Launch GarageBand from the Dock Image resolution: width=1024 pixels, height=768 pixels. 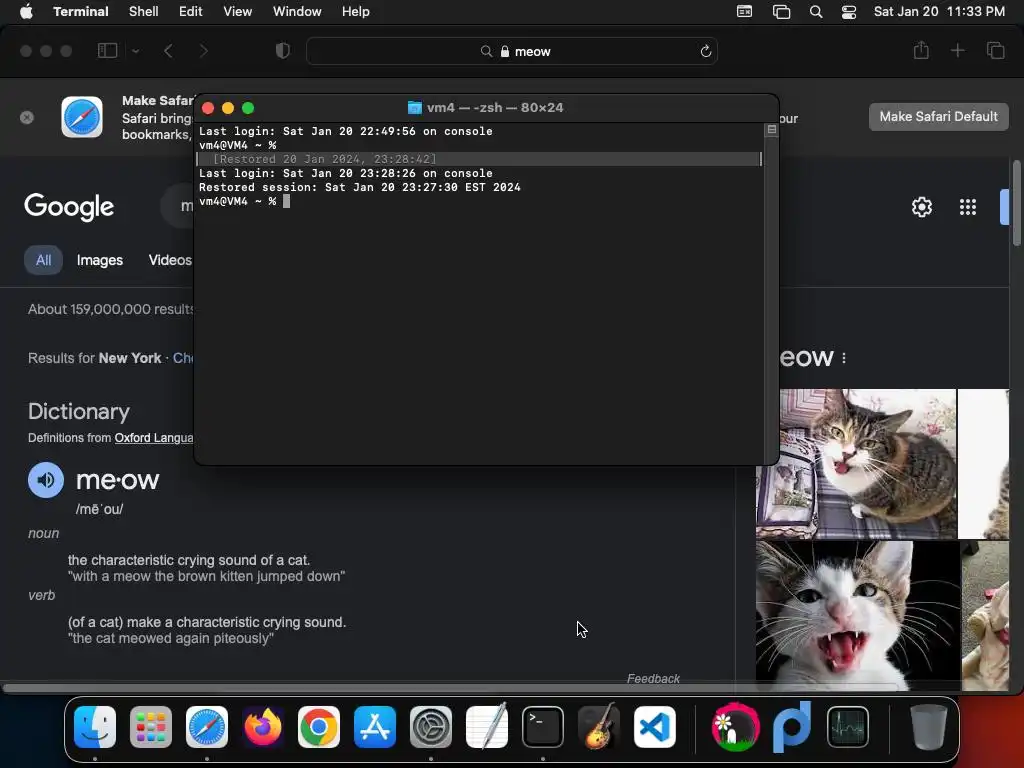599,726
